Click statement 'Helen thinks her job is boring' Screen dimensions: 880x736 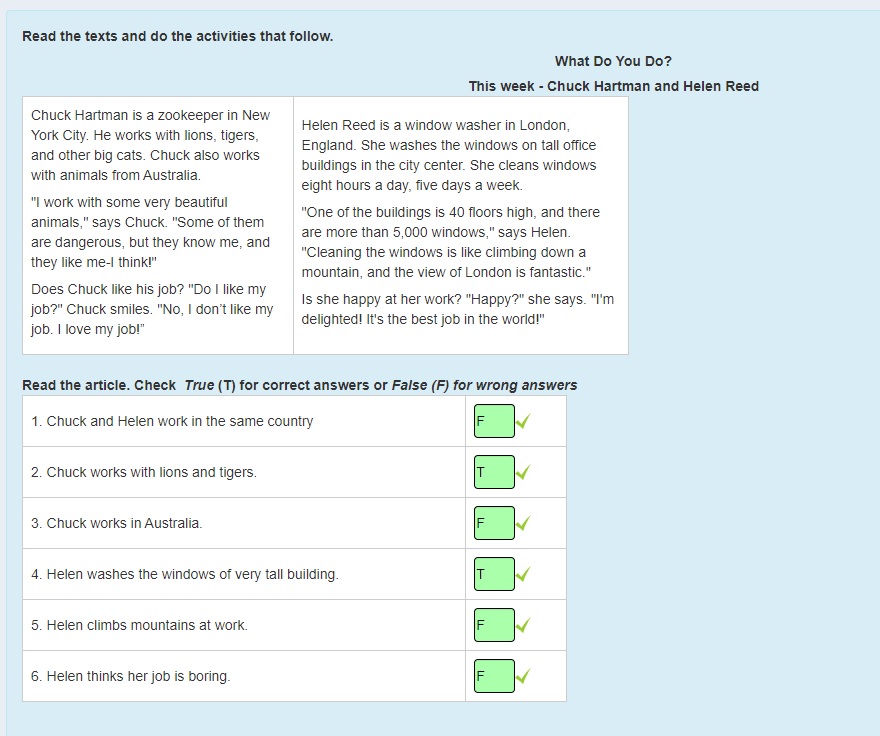point(131,676)
